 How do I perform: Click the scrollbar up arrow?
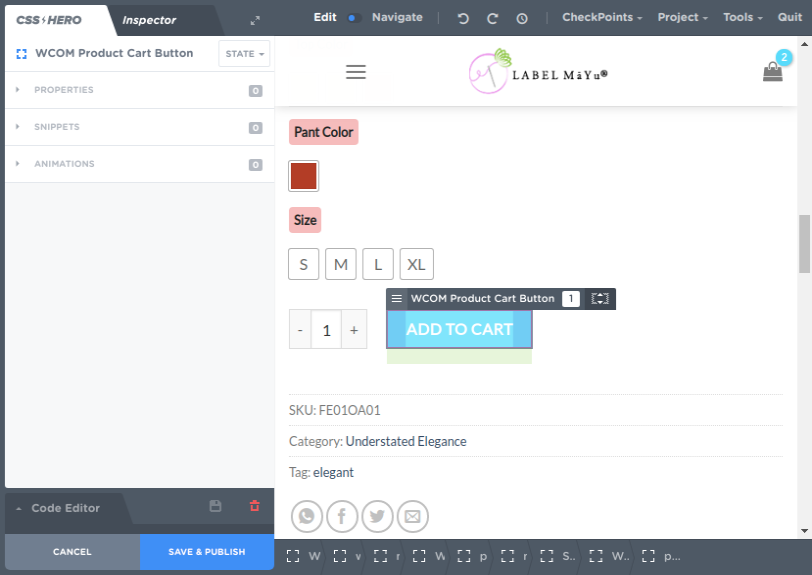pos(804,44)
